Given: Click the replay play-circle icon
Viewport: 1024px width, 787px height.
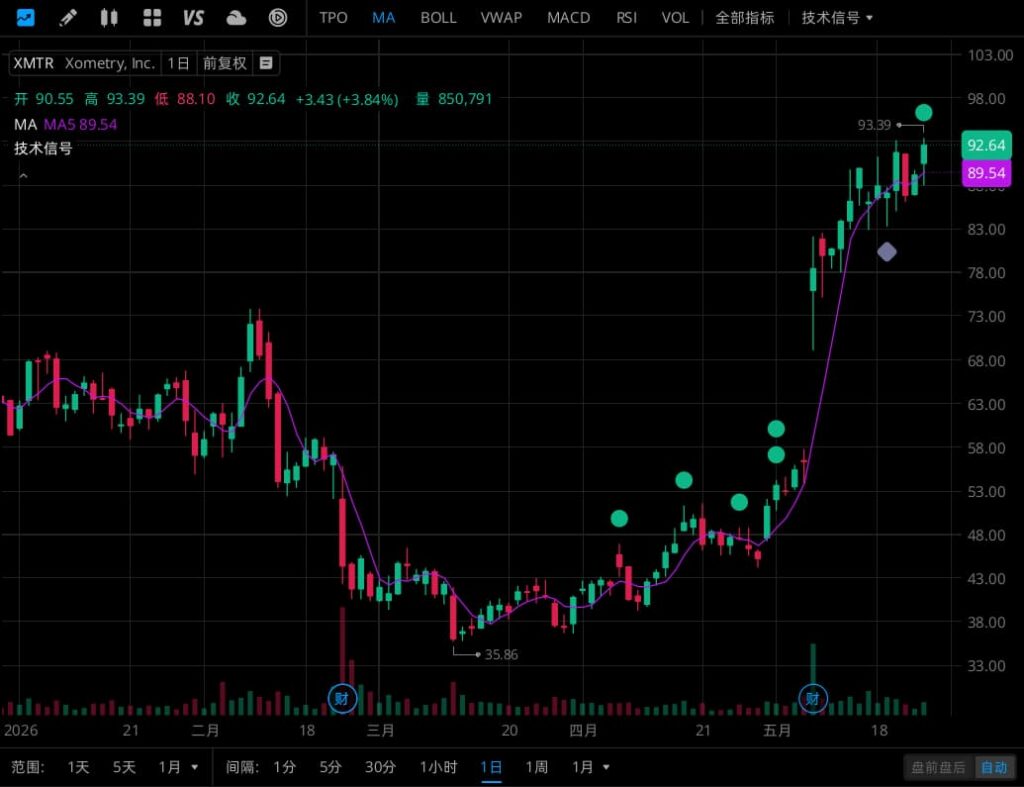Looking at the screenshot, I should (278, 18).
